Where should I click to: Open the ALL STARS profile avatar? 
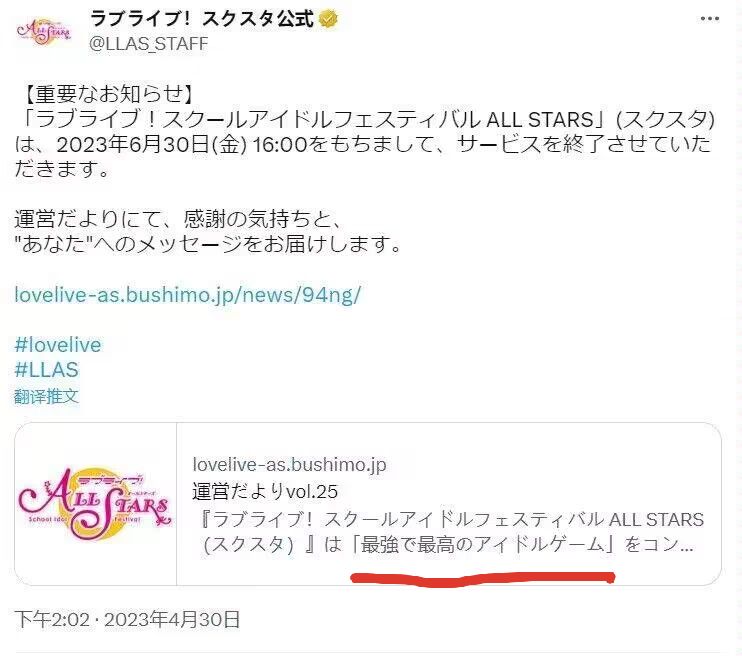coord(44,31)
